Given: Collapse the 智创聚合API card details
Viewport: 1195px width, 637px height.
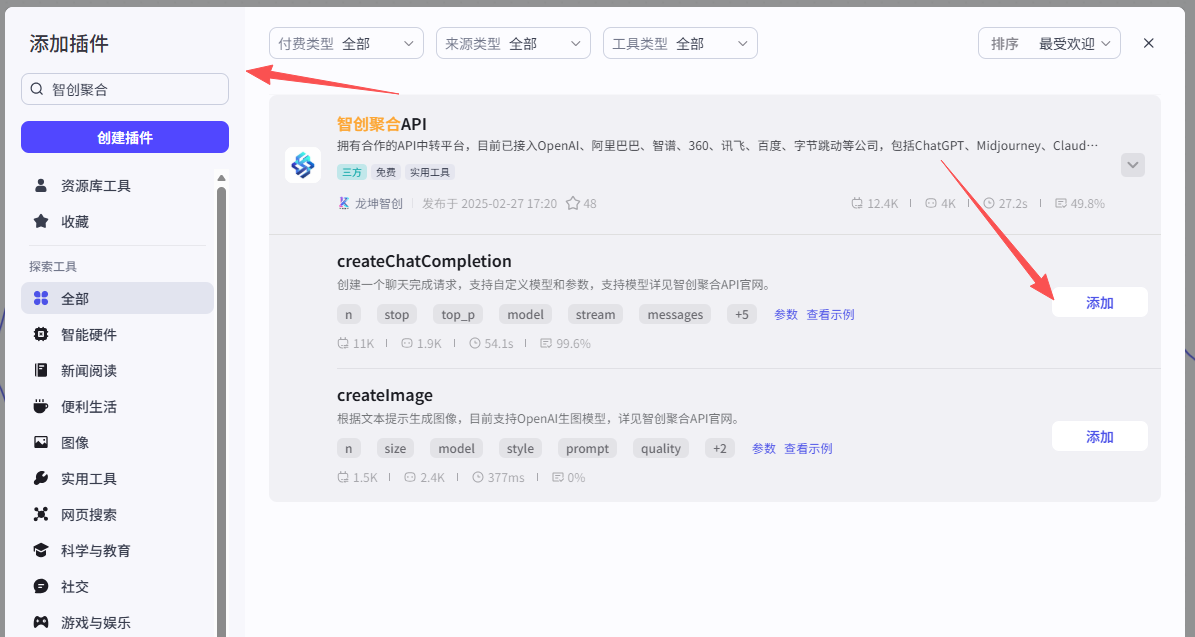Looking at the screenshot, I should (1132, 164).
